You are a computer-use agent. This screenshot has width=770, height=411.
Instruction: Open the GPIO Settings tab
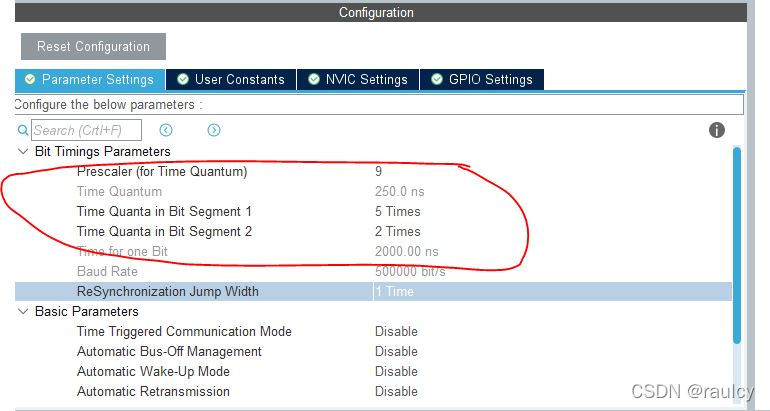(x=482, y=80)
